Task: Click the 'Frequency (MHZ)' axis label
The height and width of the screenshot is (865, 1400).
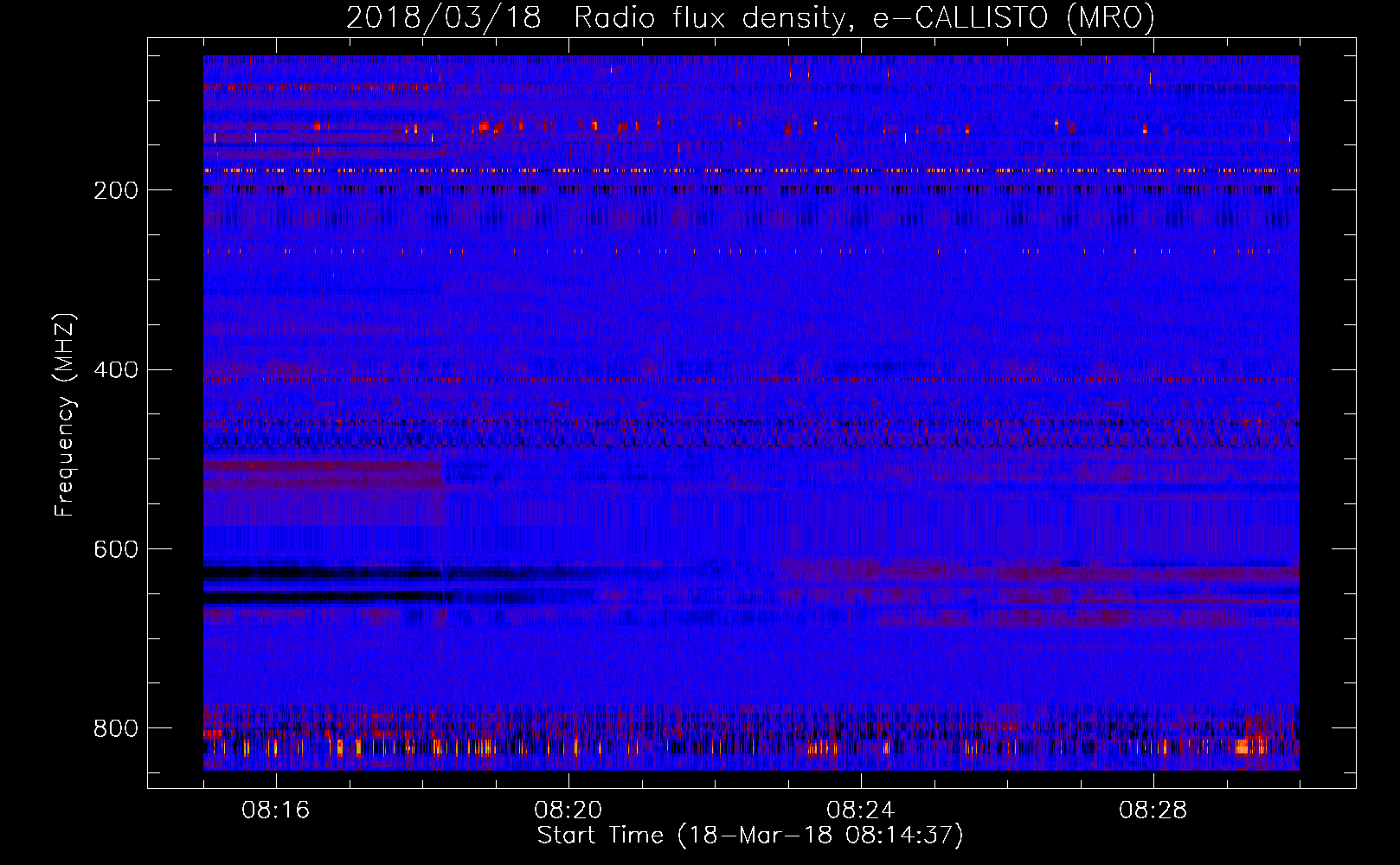Action: 65,414
